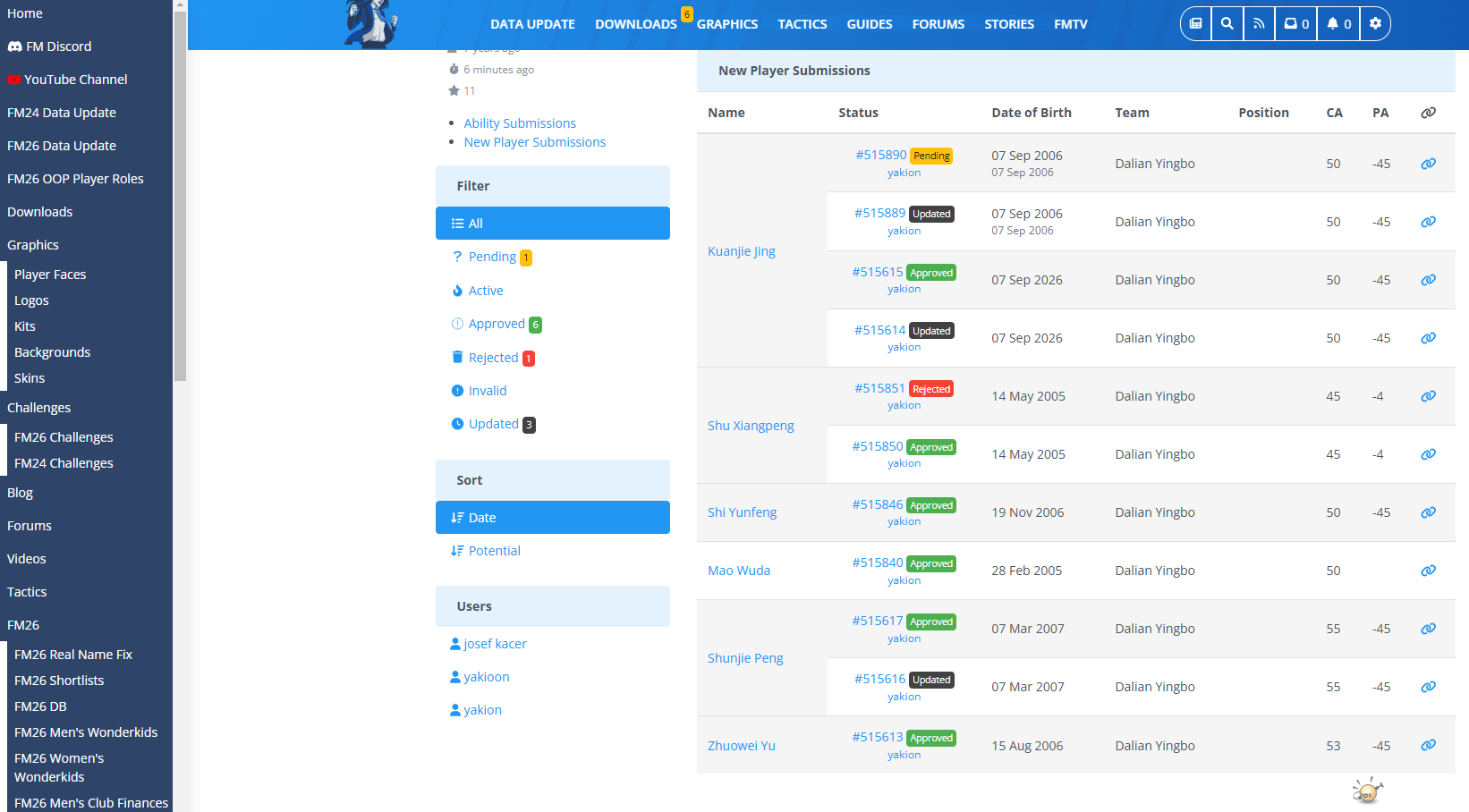
Task: Click link icon in Zhuowei Yu row
Action: (x=1428, y=745)
